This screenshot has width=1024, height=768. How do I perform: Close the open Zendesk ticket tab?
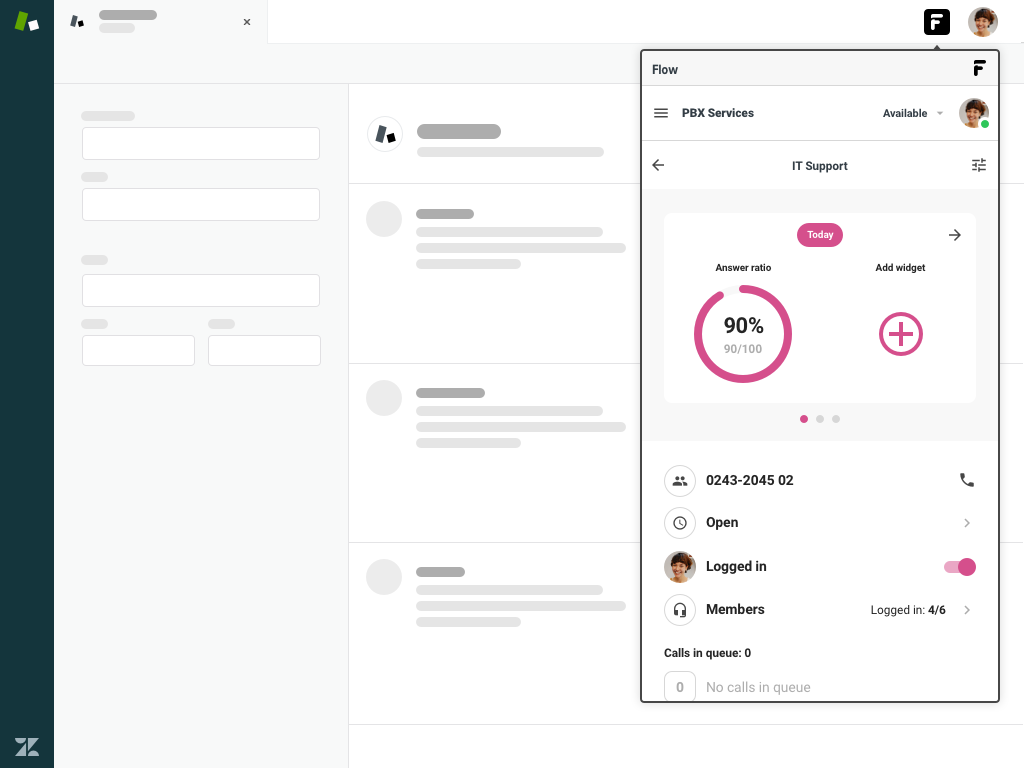click(x=247, y=22)
